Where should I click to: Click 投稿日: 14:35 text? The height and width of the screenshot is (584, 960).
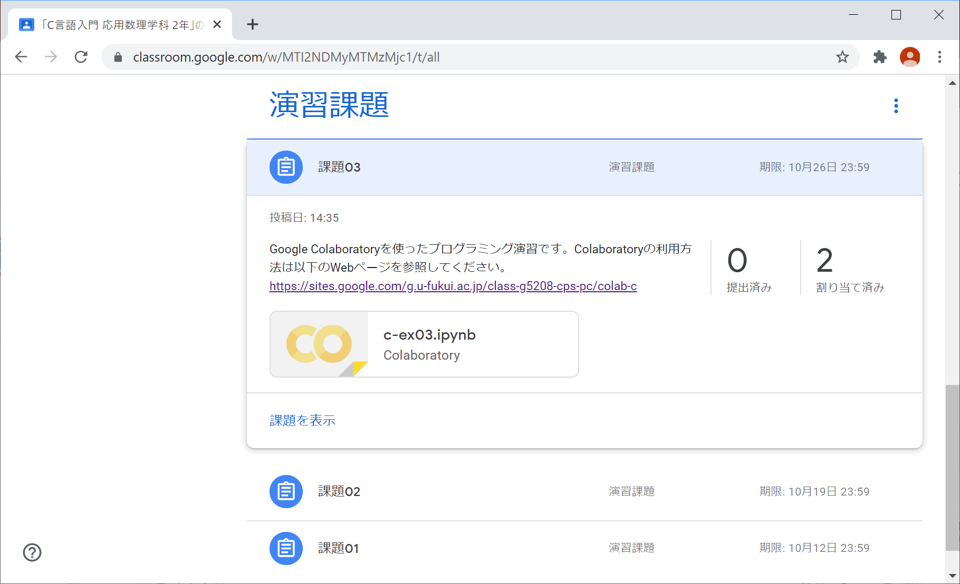point(304,218)
